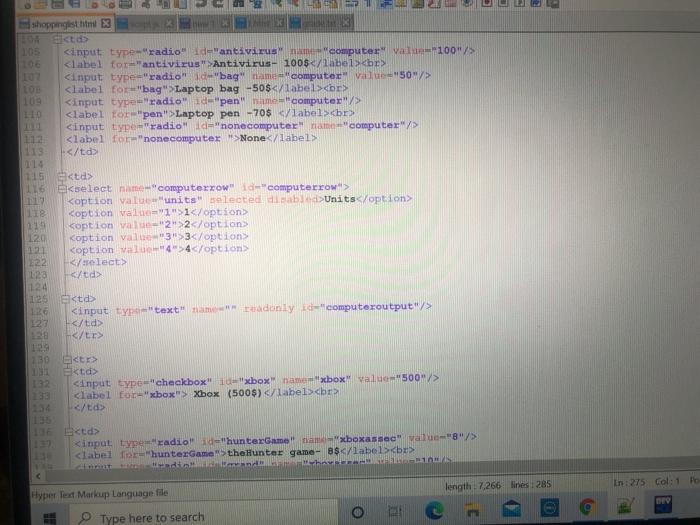Open the Dev-C++ taskbar icon
700x525 pixels.
click(663, 504)
